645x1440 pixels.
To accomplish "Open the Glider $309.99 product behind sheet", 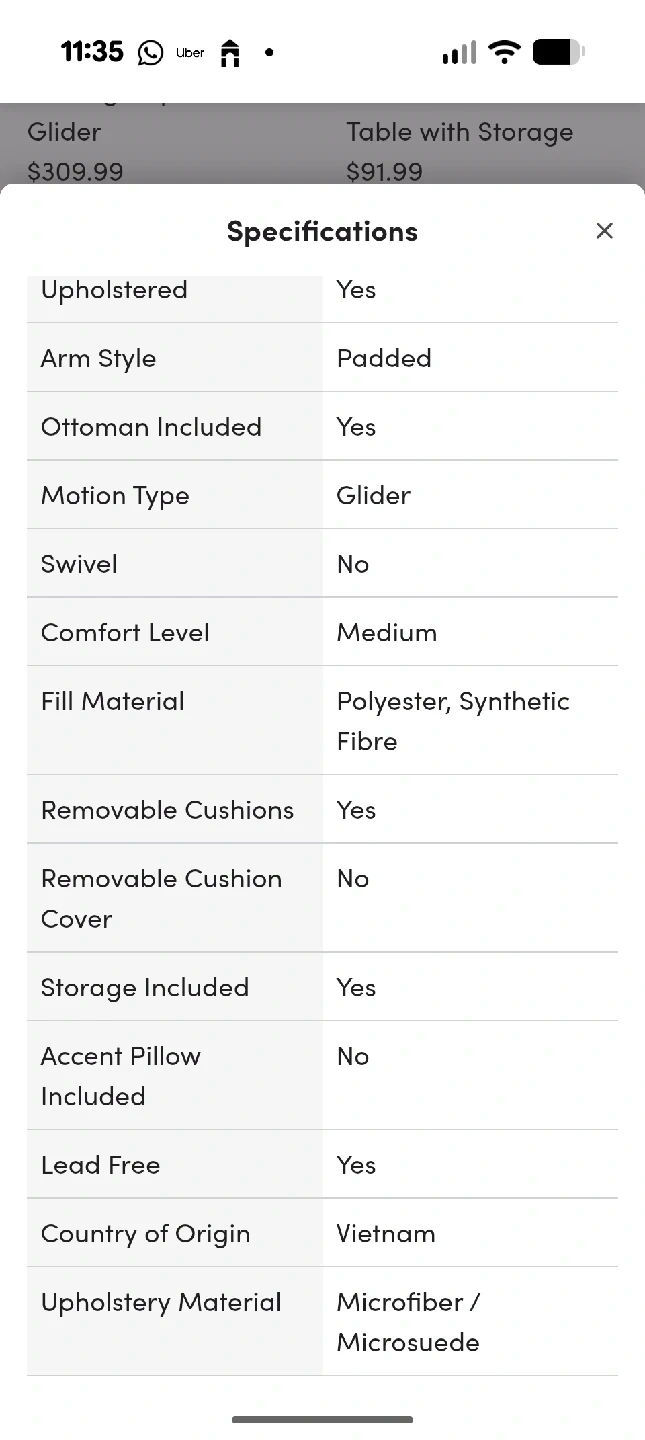I will click(x=76, y=151).
